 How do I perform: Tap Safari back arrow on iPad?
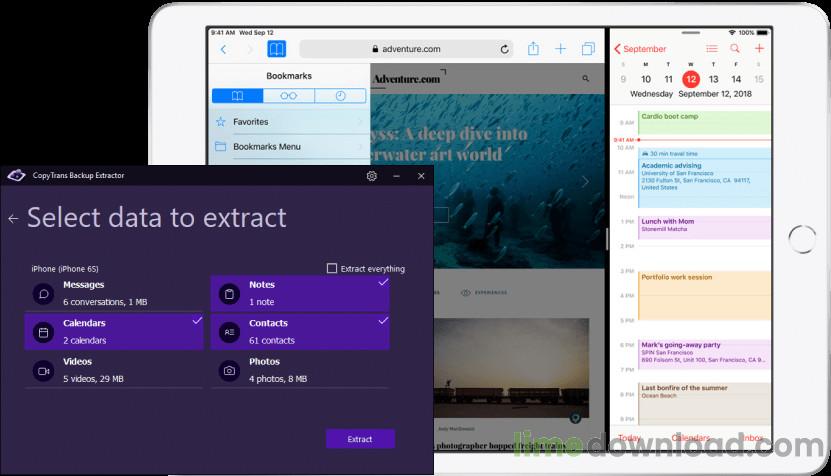(223, 49)
